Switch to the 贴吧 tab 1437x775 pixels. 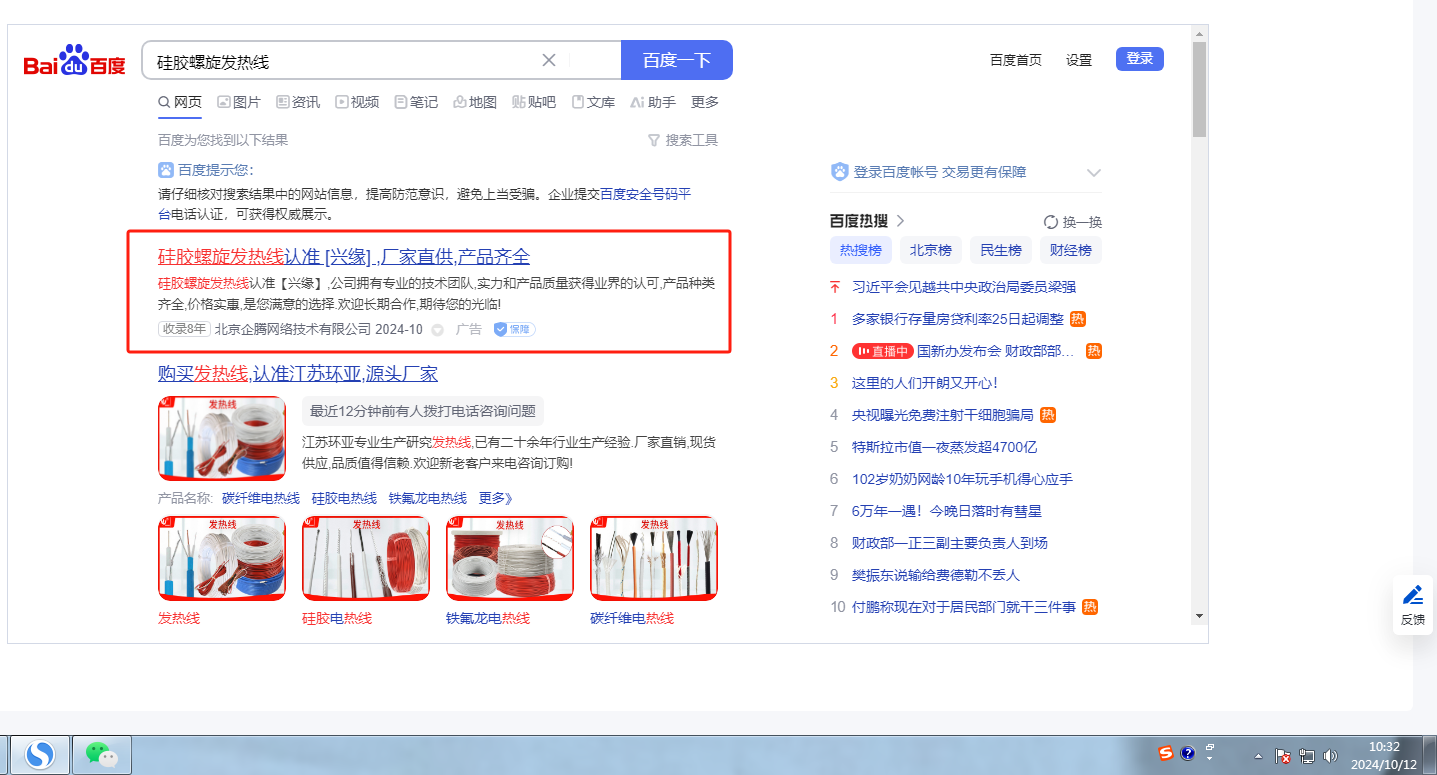pos(534,102)
